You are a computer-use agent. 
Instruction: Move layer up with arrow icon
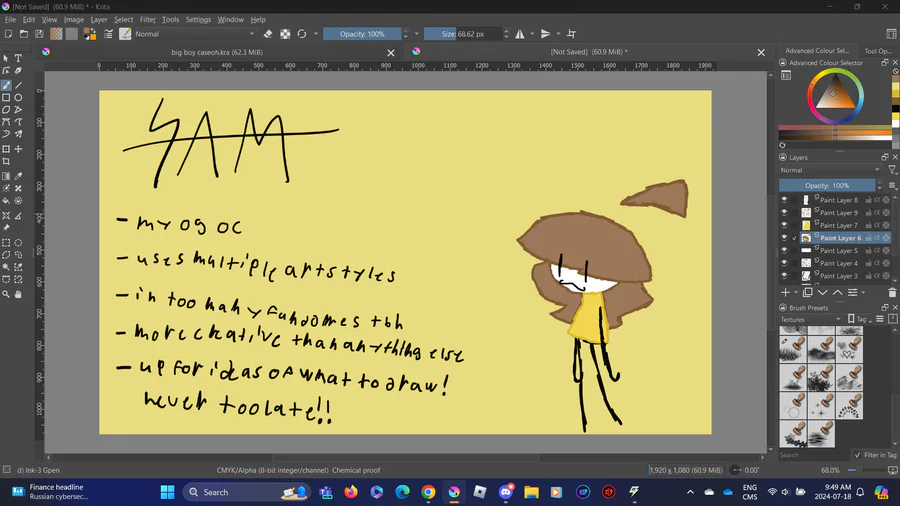pyautogui.click(x=835, y=292)
